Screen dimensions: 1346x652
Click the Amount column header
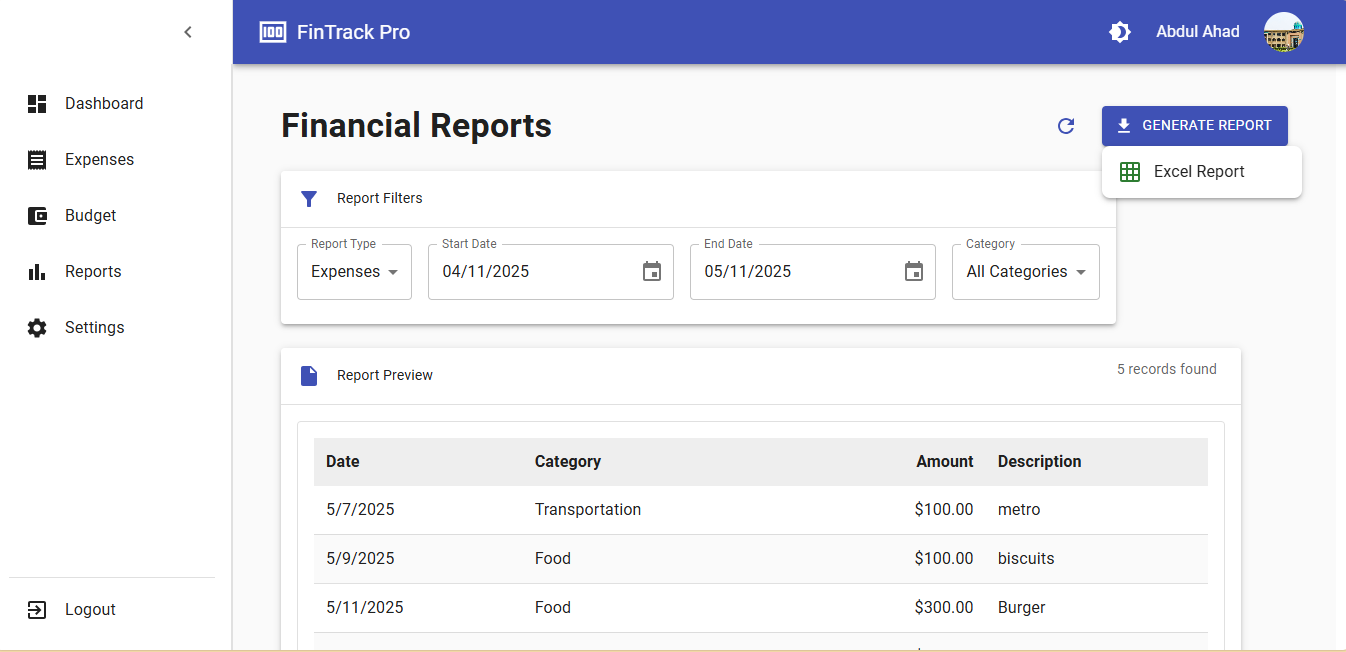(x=945, y=462)
